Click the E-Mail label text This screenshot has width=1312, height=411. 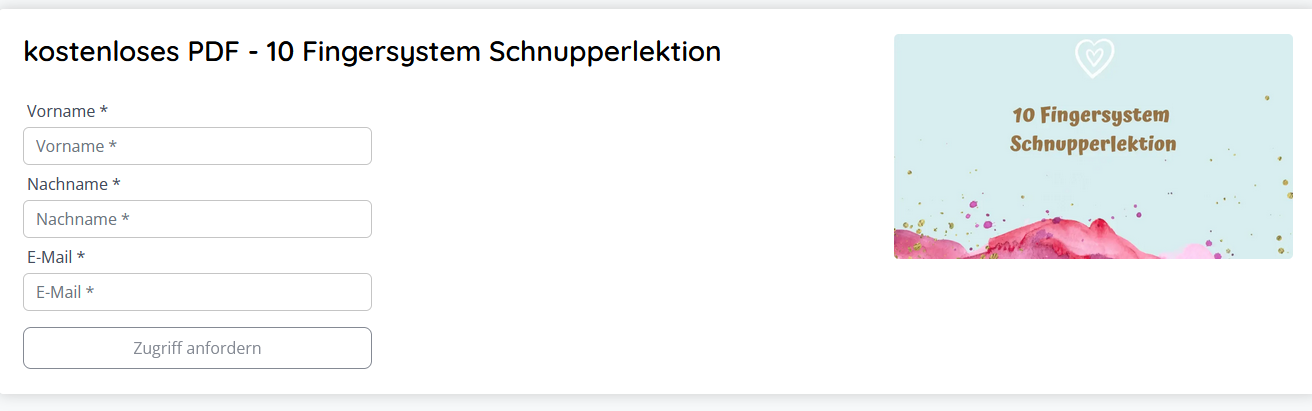coord(49,257)
